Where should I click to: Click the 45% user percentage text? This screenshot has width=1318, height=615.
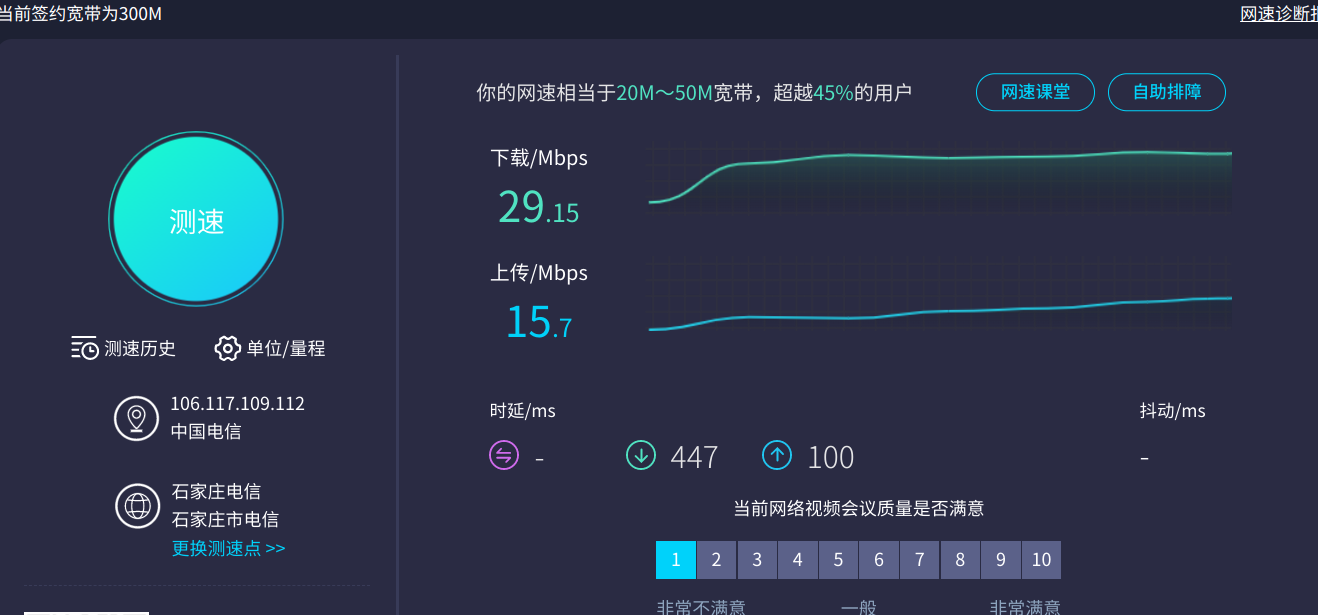click(x=833, y=93)
